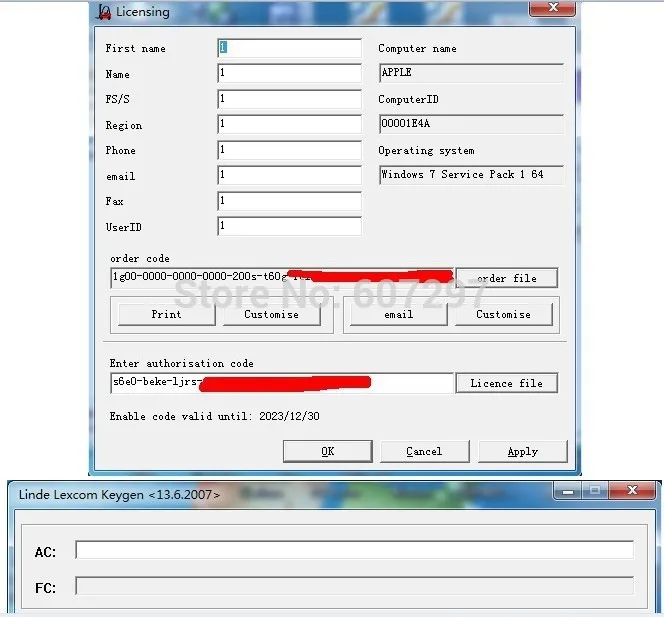Click the FC field in Keygen window

355,586
